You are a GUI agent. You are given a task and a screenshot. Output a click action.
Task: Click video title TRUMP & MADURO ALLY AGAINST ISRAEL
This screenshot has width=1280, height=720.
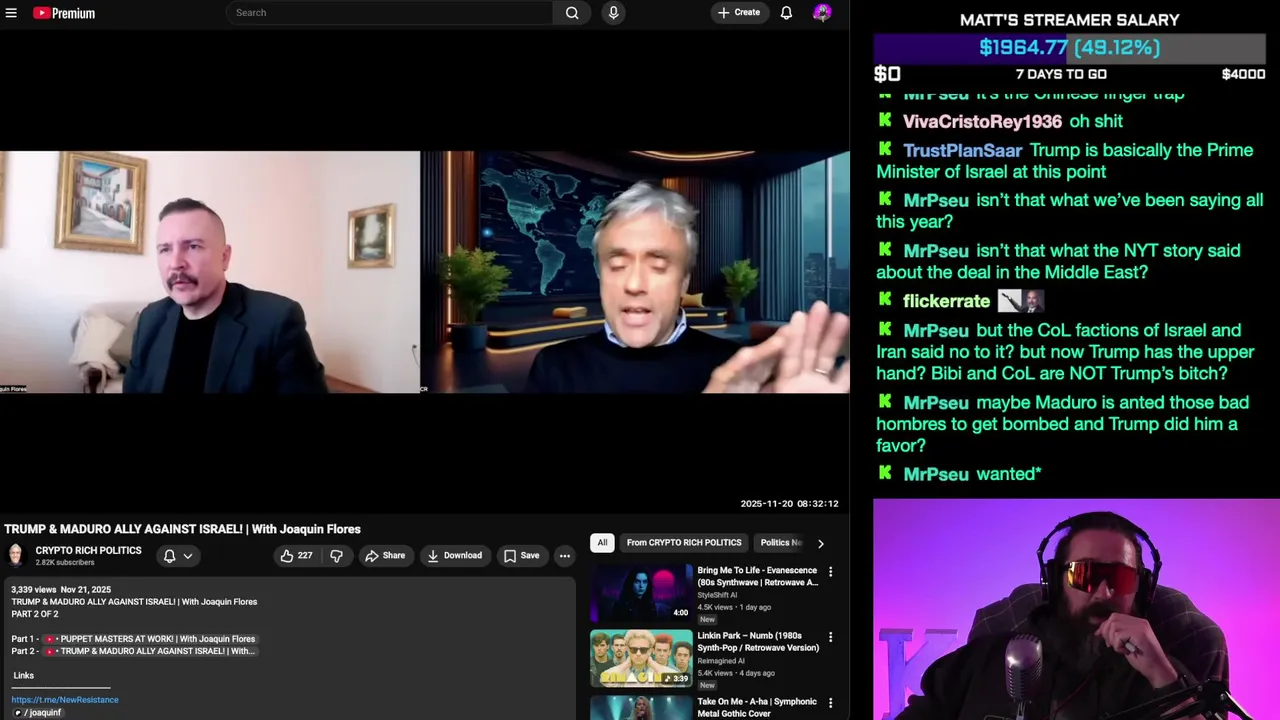coord(182,529)
